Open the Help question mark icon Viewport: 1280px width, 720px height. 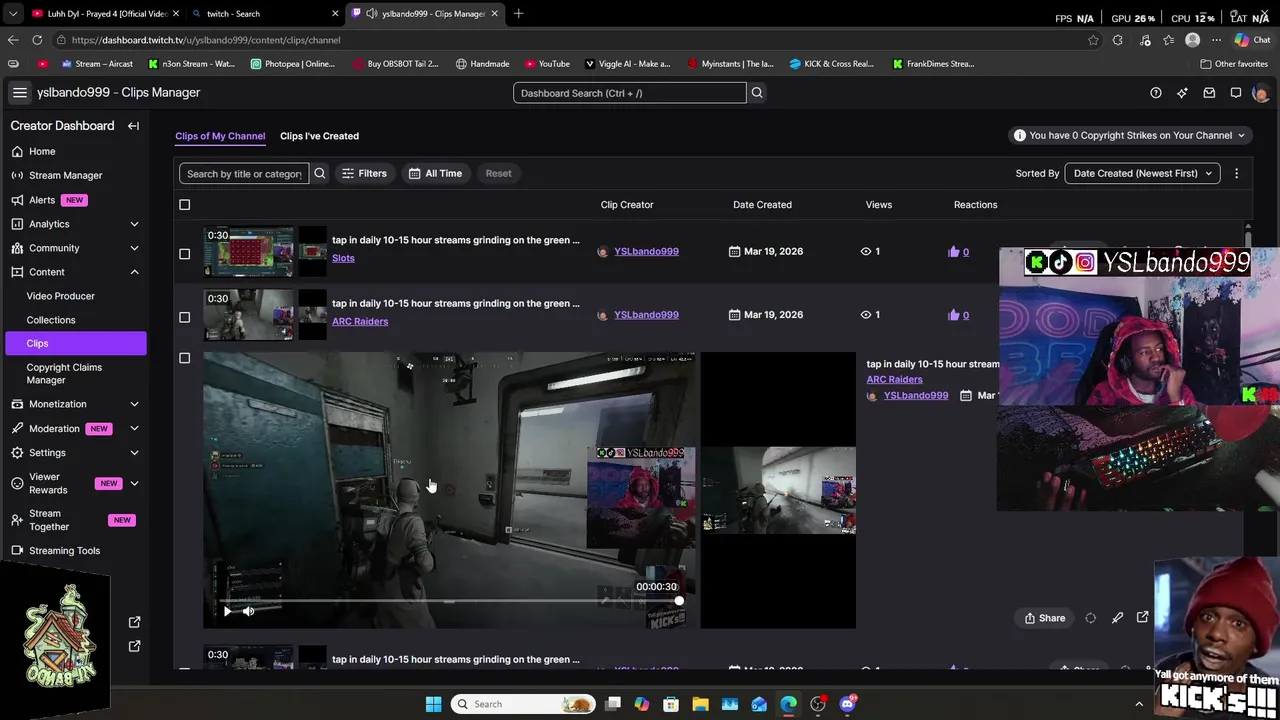(1156, 93)
